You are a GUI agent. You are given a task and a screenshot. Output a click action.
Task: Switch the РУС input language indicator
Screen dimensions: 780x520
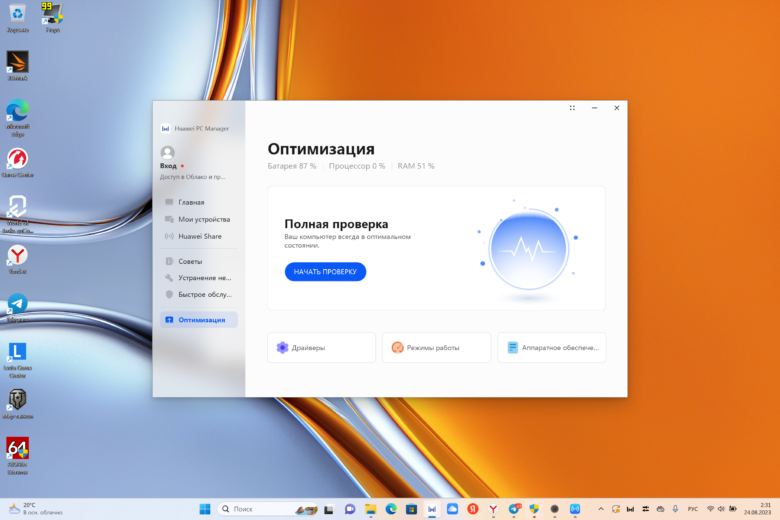pyautogui.click(x=692, y=509)
